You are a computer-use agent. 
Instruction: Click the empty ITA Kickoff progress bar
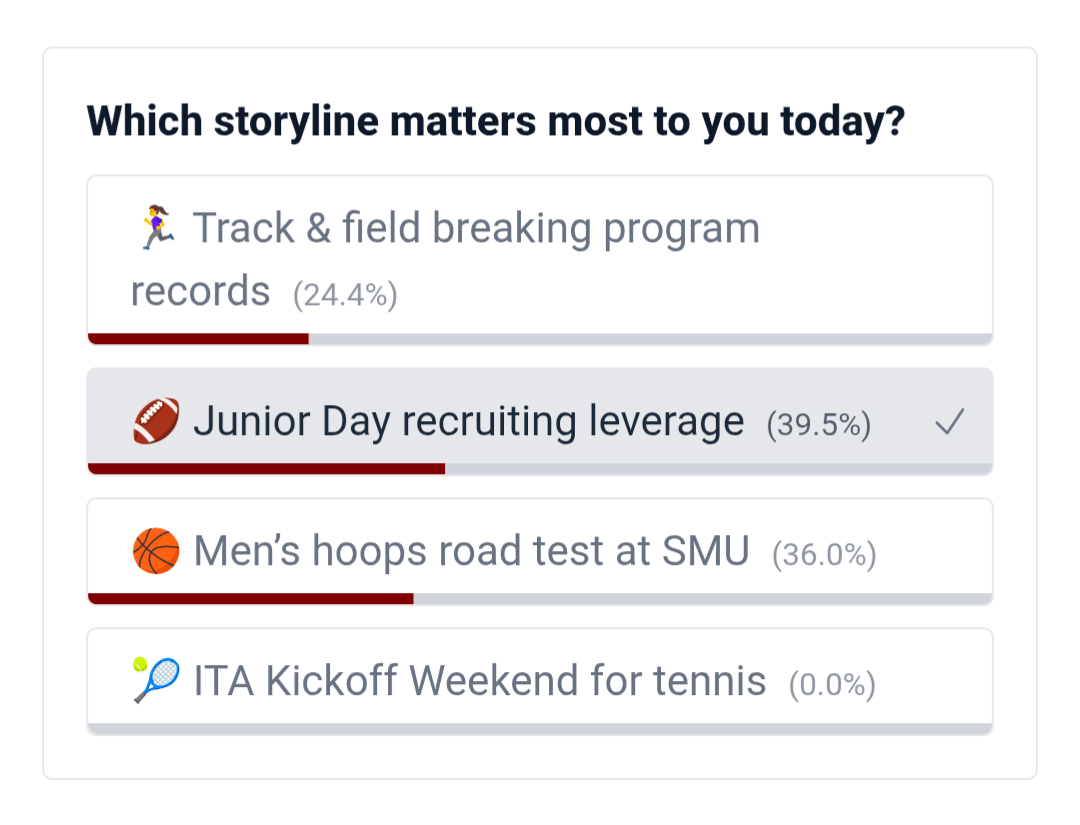pos(540,728)
